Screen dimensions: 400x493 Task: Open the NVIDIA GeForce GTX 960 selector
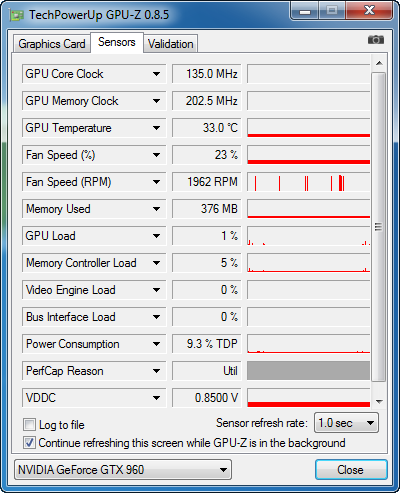pos(123,470)
